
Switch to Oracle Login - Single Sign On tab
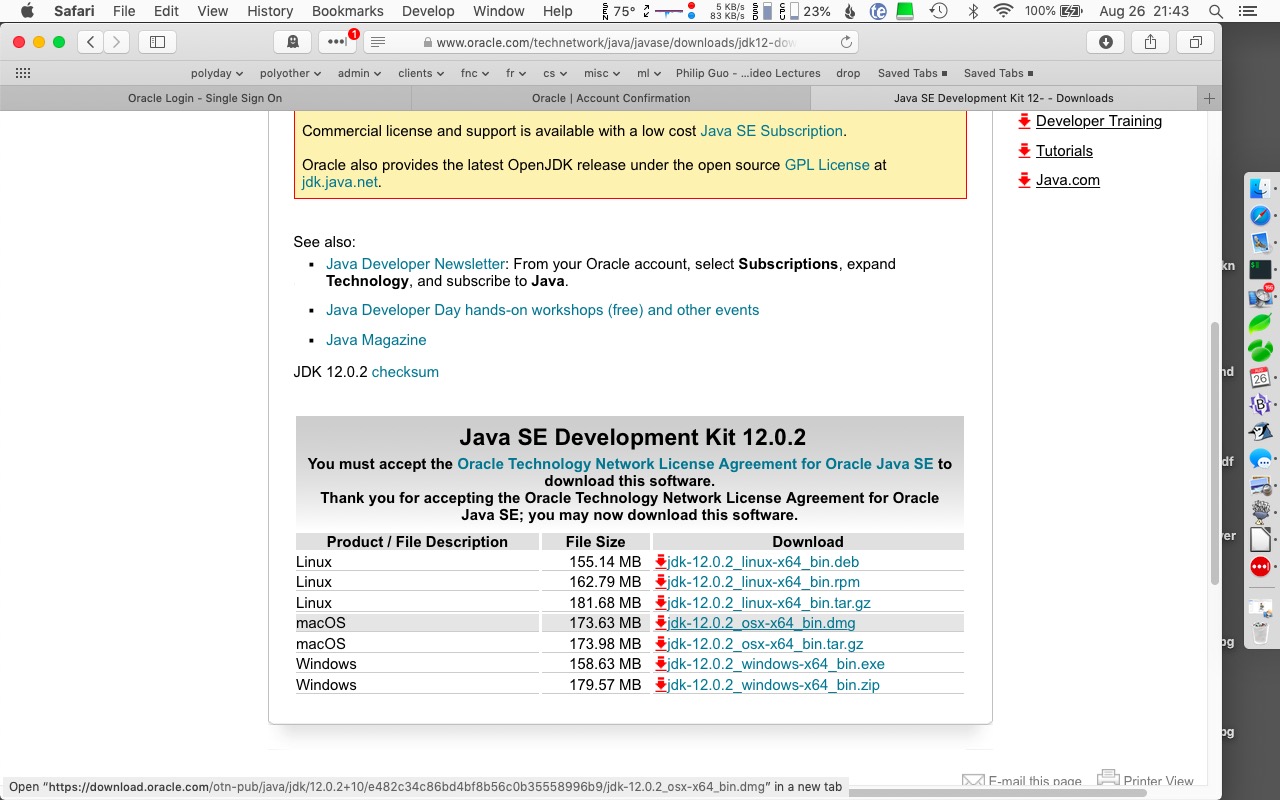pyautogui.click(x=205, y=98)
